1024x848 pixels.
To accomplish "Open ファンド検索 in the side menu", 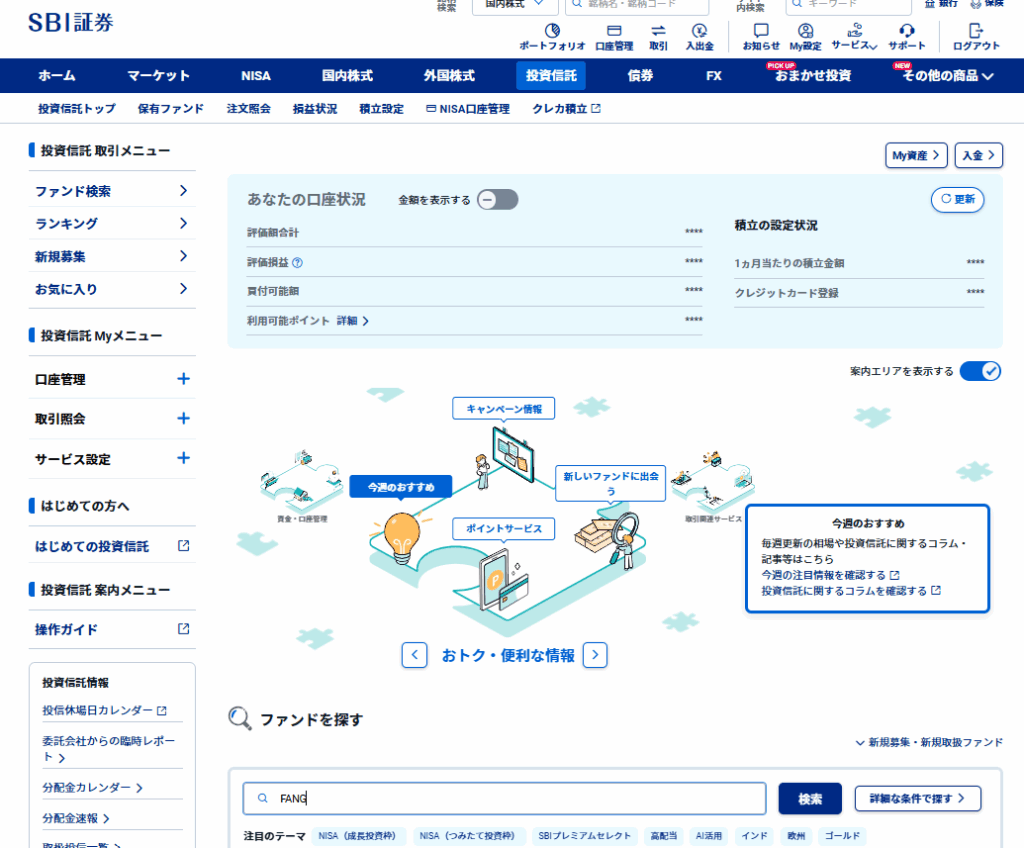I will pos(112,191).
